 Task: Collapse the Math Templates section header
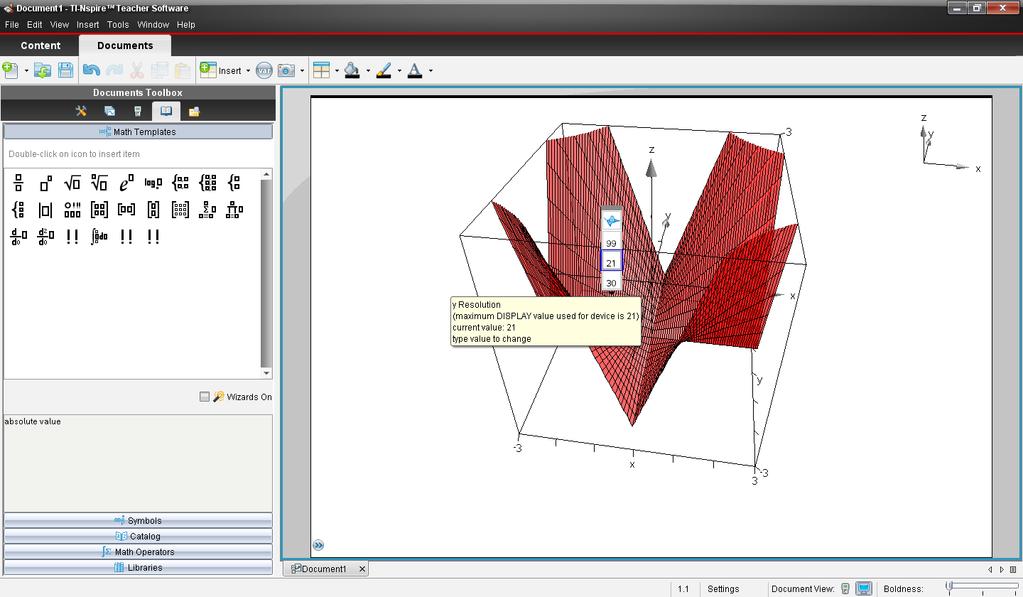tap(138, 131)
